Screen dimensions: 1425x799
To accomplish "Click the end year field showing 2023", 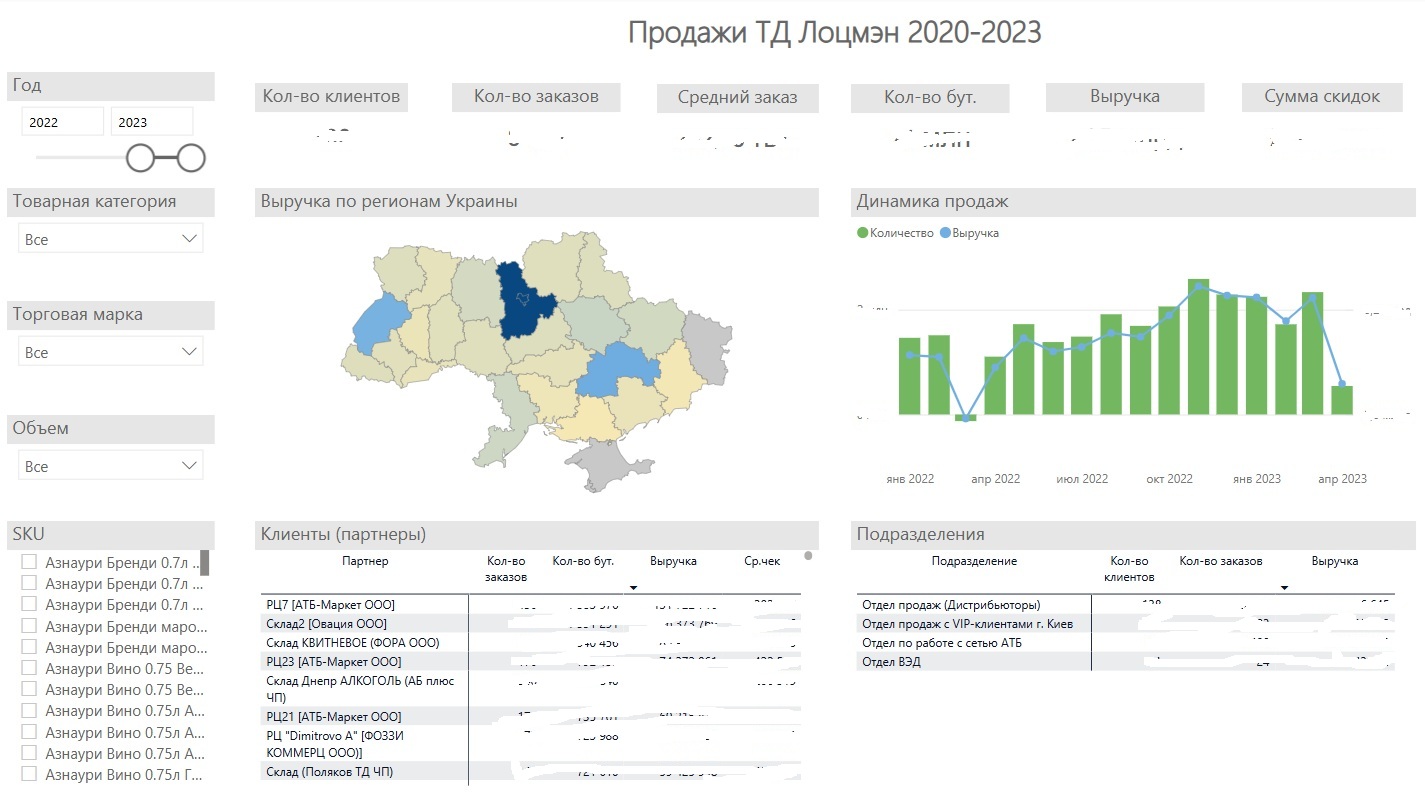I will pos(151,122).
